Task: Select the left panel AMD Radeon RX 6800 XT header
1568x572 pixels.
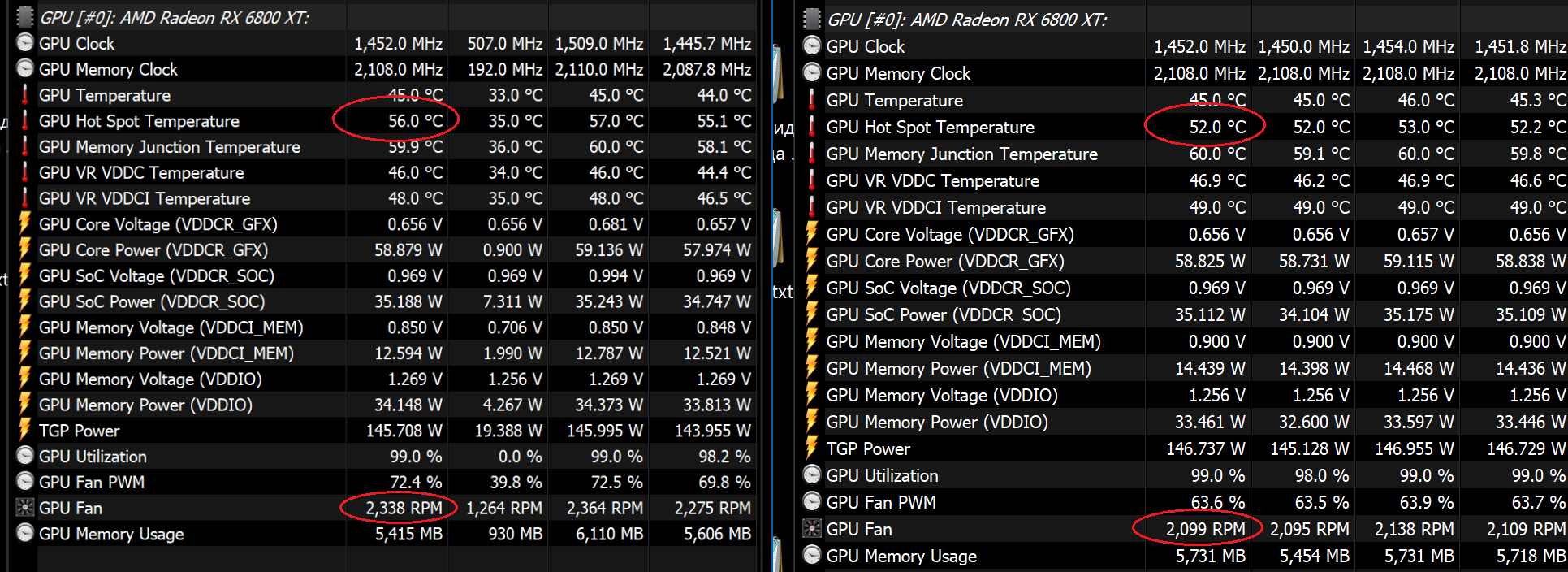Action: 174,17
